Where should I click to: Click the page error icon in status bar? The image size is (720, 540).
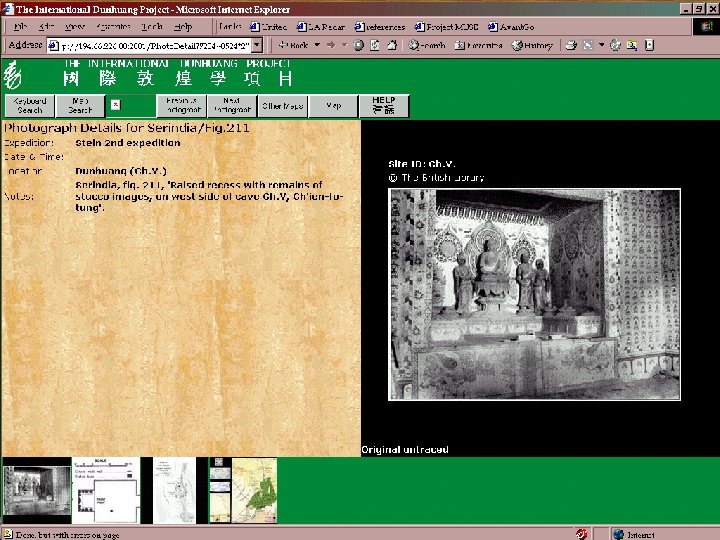click(x=7, y=534)
